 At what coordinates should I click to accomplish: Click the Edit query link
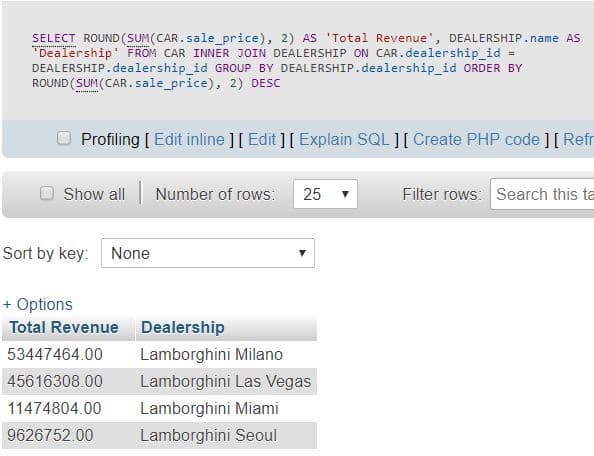[262, 139]
